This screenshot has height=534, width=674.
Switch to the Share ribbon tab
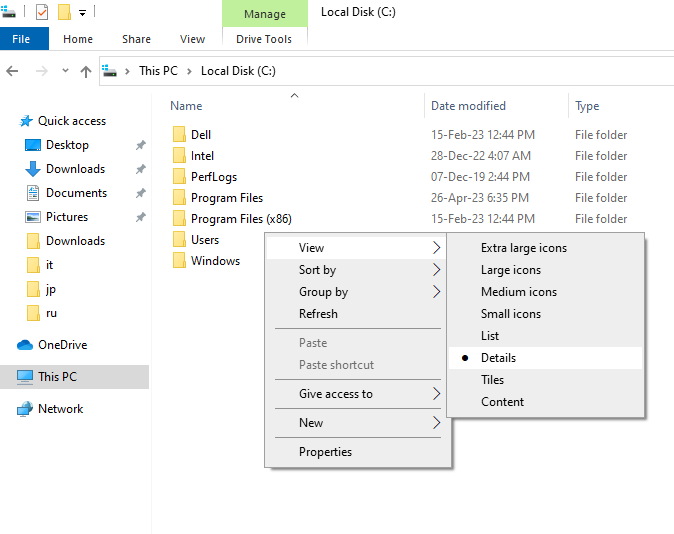tap(136, 39)
